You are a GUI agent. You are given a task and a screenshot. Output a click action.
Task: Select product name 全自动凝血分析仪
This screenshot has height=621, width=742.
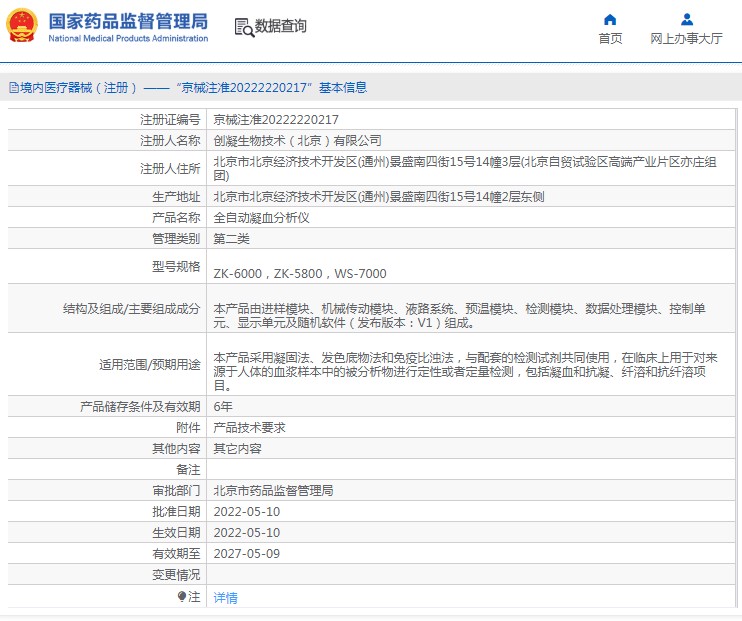click(261, 218)
